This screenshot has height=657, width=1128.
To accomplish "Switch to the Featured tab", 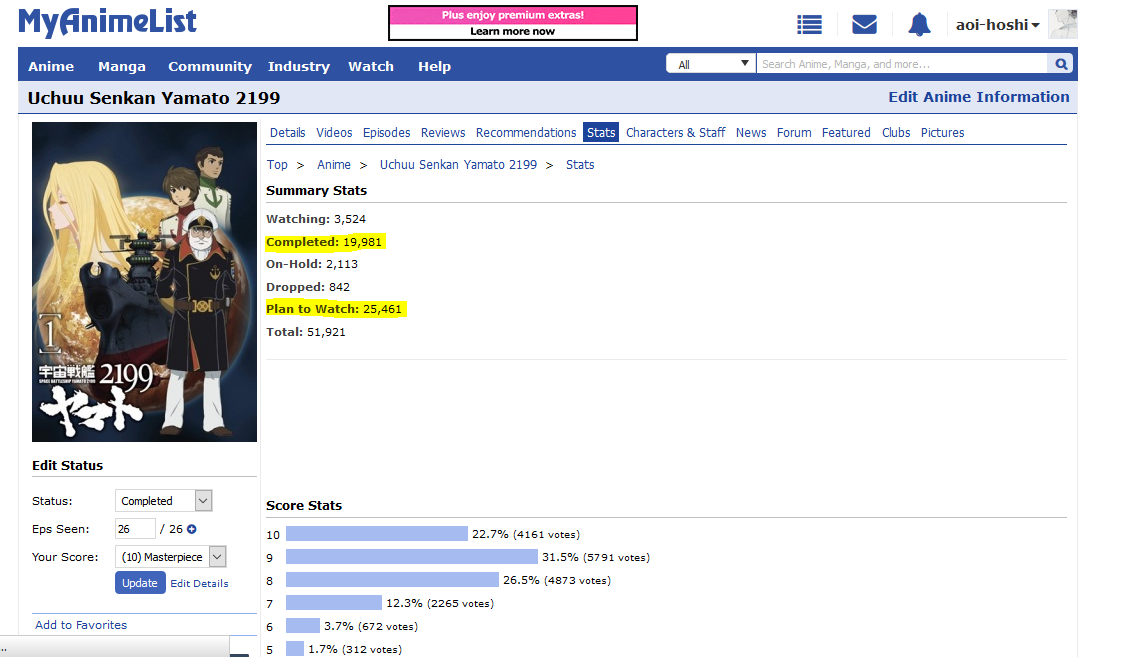I will (846, 132).
